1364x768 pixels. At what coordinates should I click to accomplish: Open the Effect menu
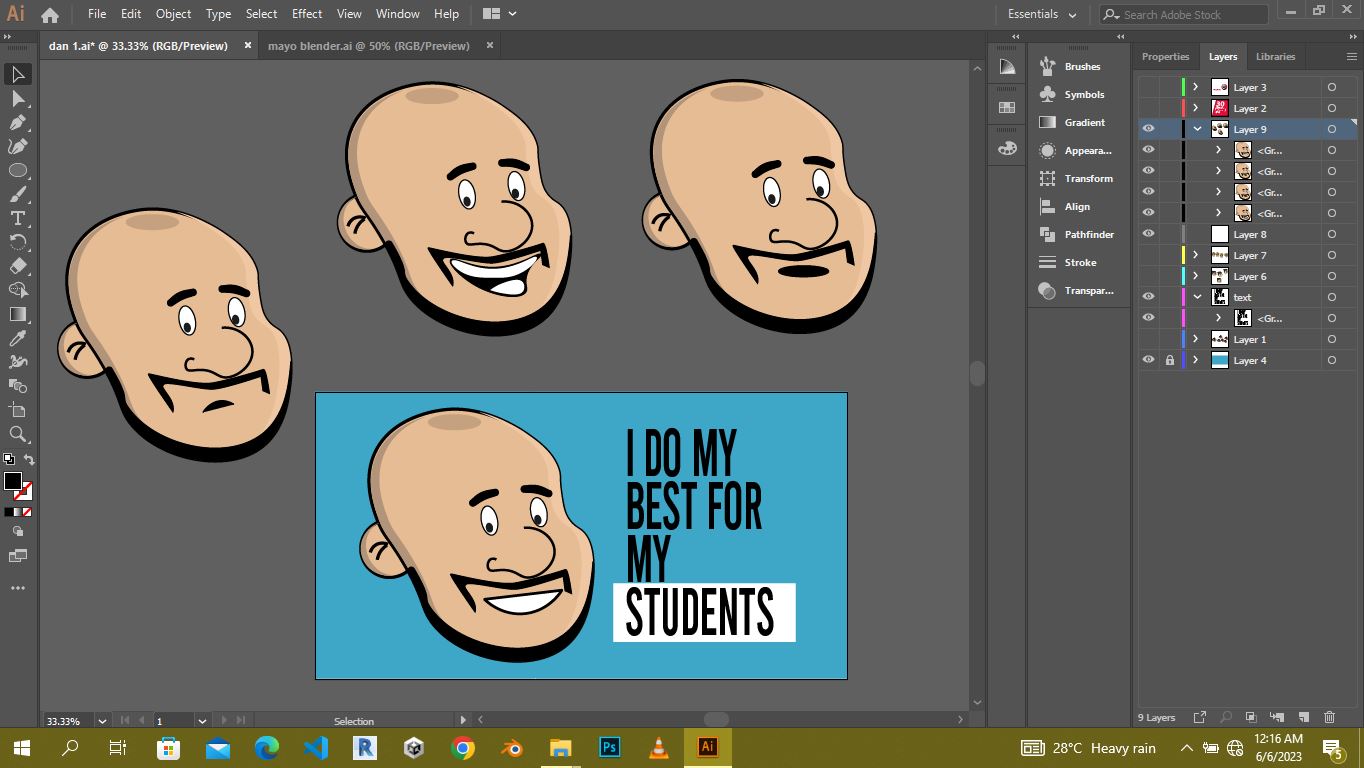point(307,14)
